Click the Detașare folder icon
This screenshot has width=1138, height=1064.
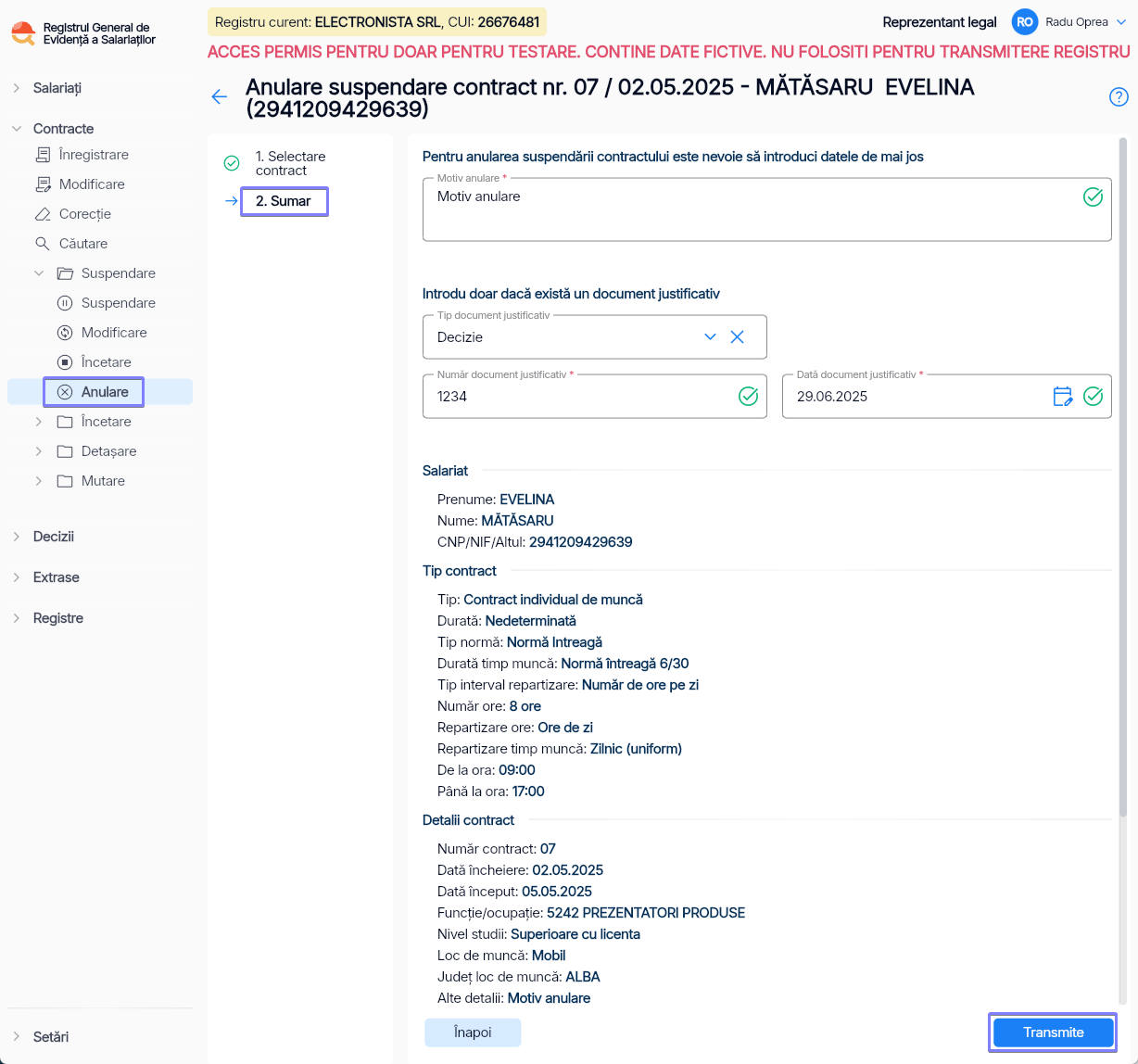point(65,451)
